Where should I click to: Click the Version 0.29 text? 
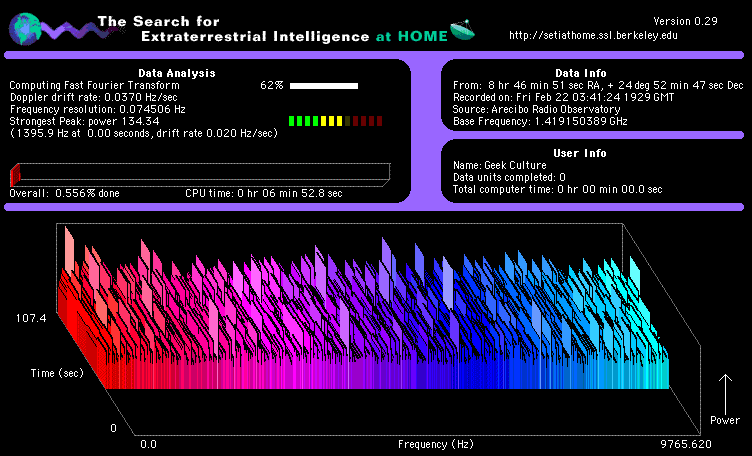click(x=686, y=21)
